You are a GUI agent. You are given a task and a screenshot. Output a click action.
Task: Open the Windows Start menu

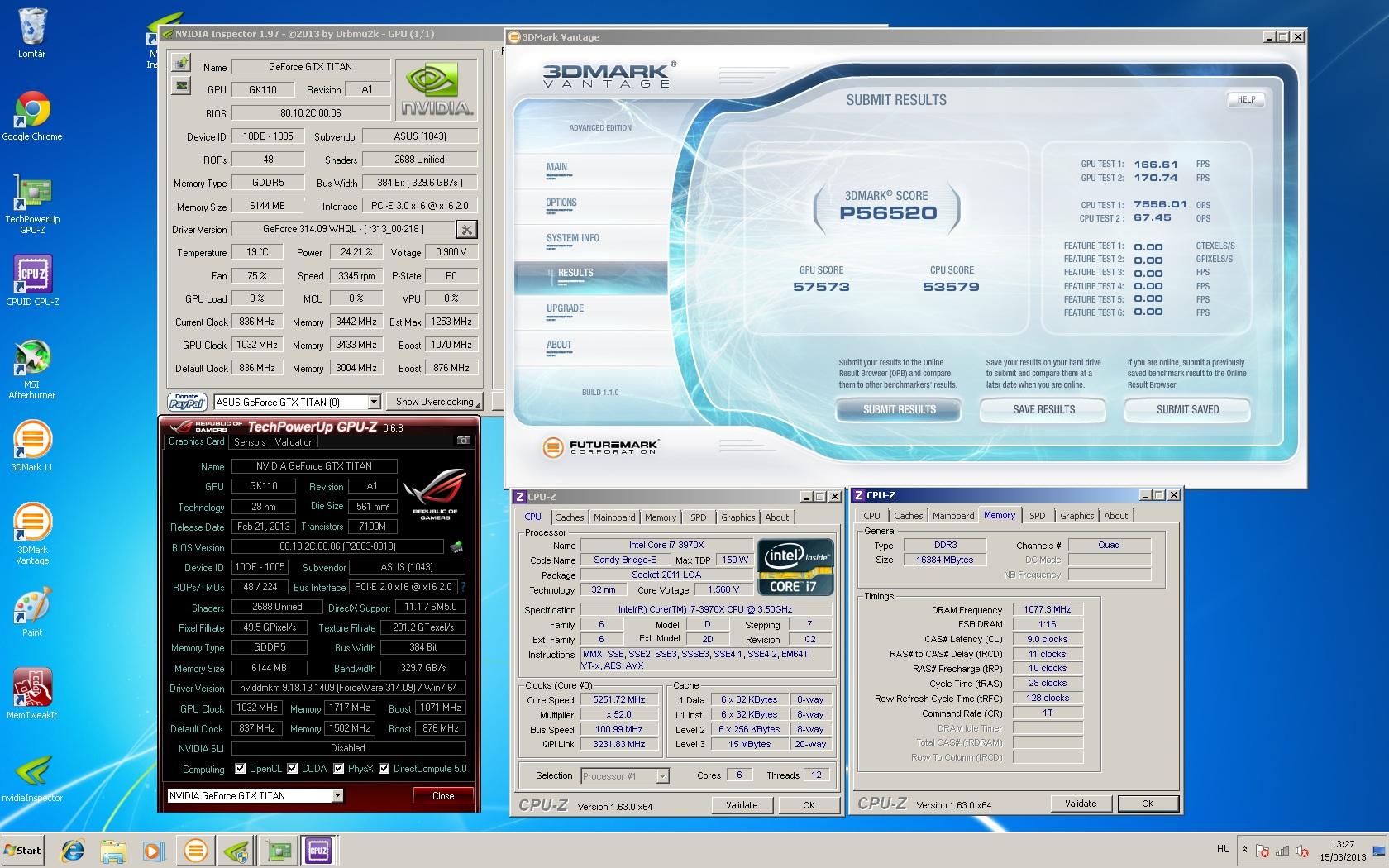coord(23,851)
